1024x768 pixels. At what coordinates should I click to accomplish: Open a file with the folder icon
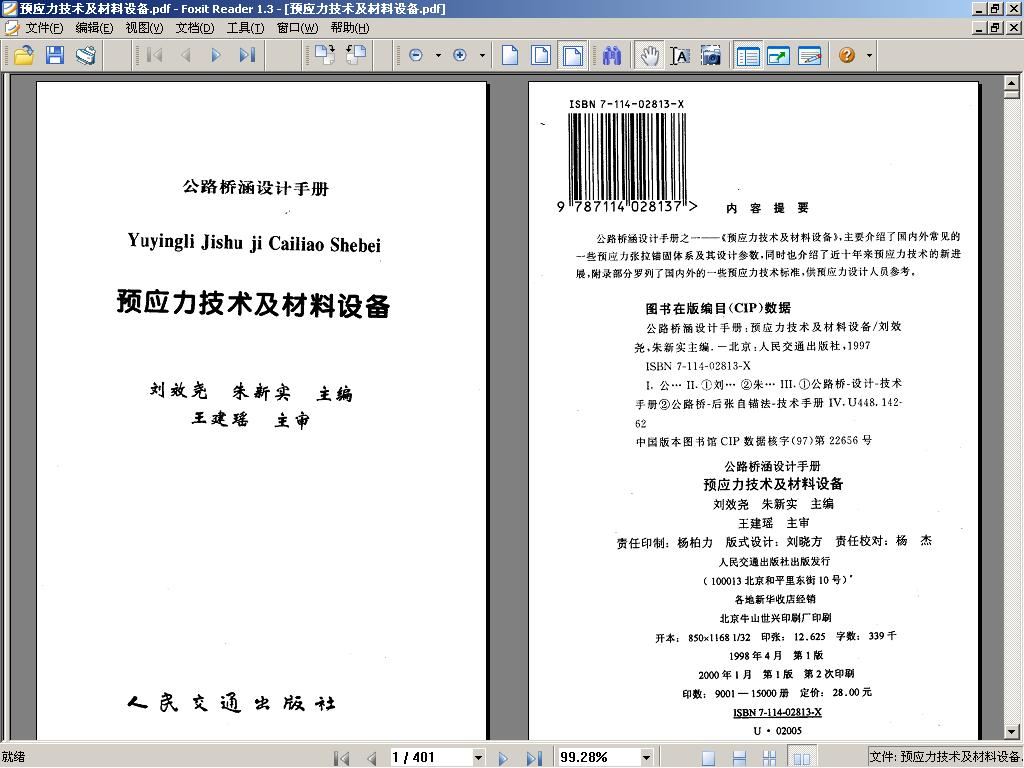pos(24,56)
